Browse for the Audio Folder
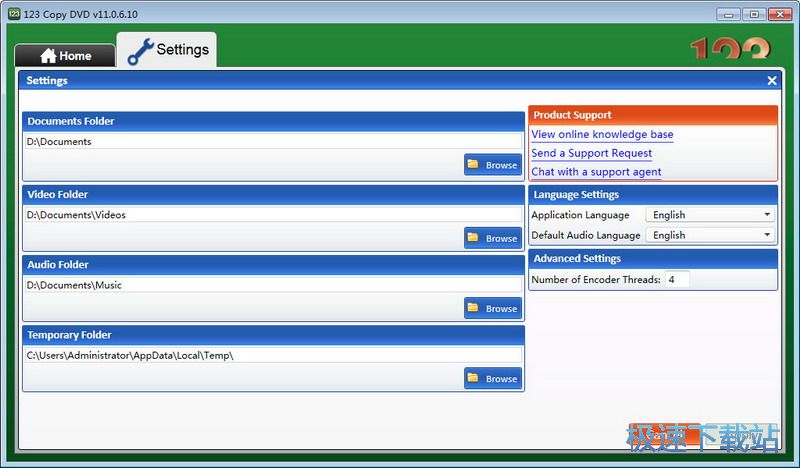800x468 pixels. tap(493, 308)
